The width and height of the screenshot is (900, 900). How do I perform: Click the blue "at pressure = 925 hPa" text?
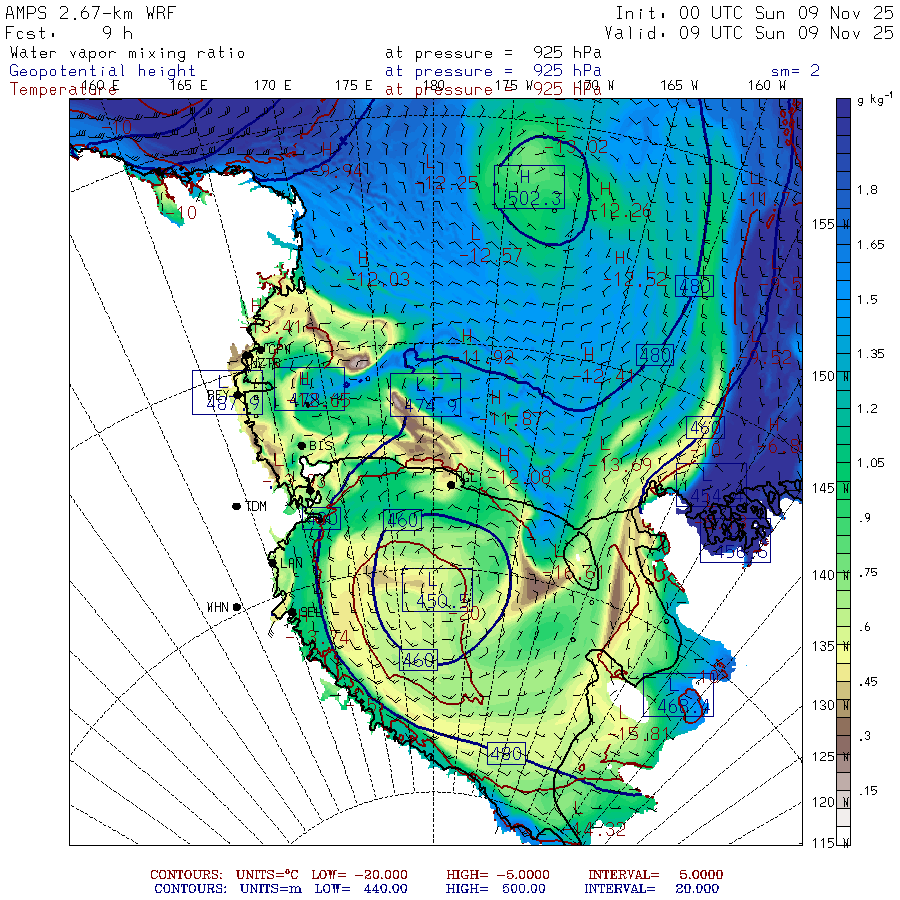point(493,71)
